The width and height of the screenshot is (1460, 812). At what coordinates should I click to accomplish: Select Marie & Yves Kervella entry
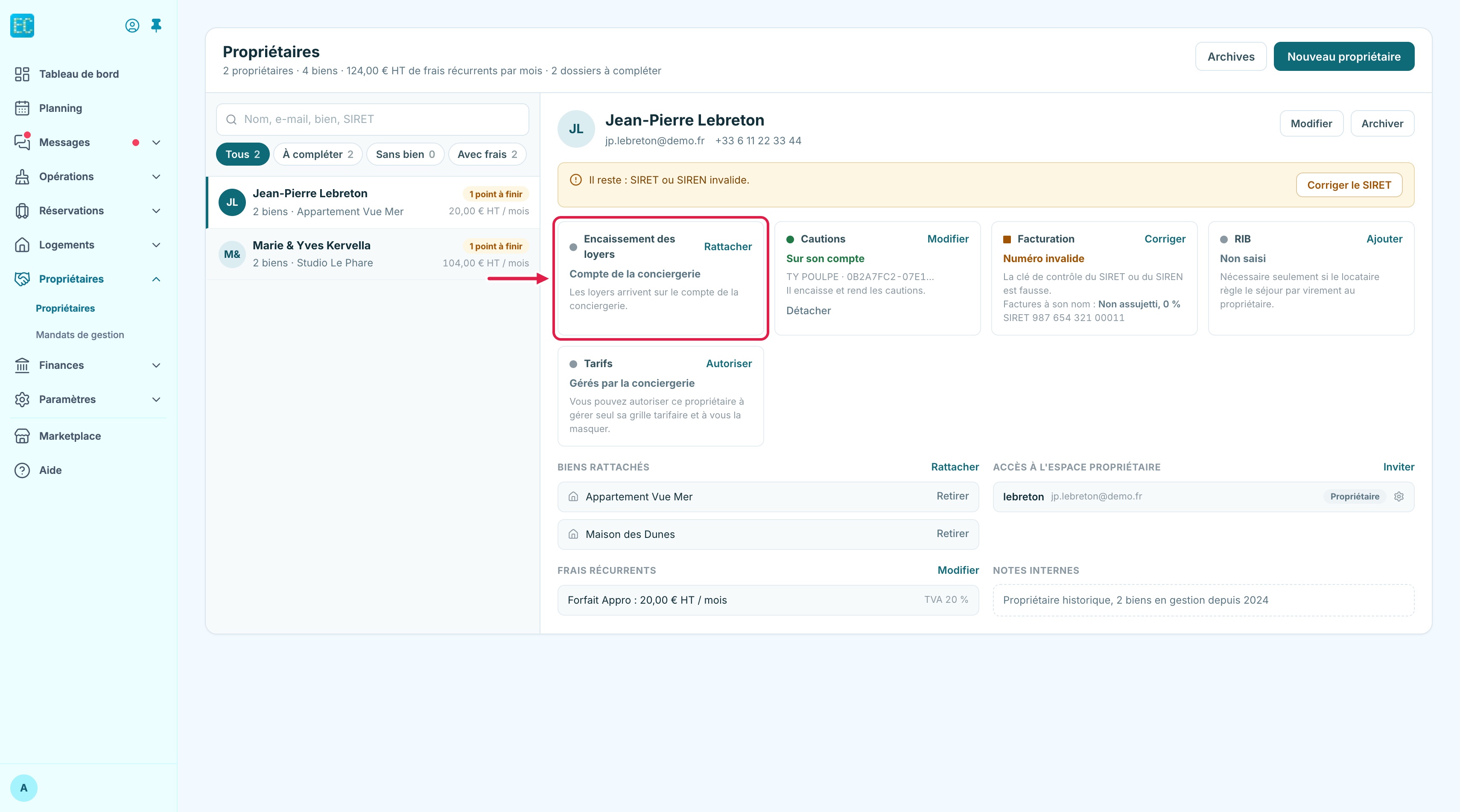(x=374, y=254)
